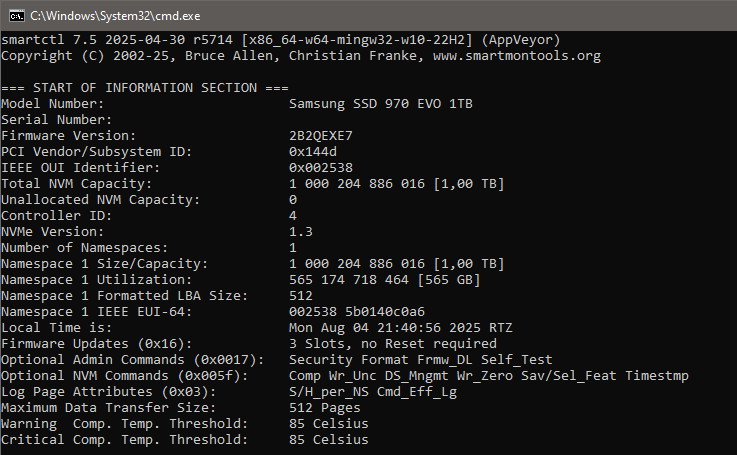This screenshot has width=737, height=455.
Task: Click the IEEE OUI value 0x002538
Action: (321, 168)
